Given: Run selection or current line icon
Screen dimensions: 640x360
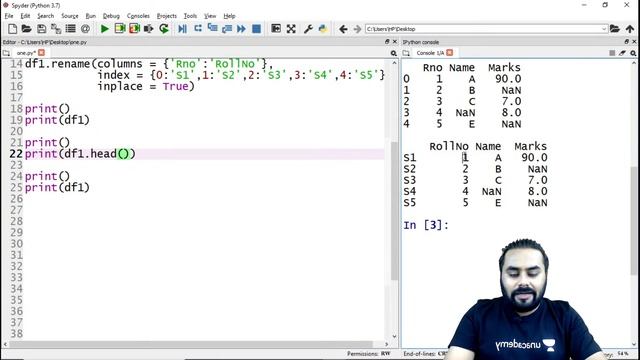Looking at the screenshot, I should [149, 29].
